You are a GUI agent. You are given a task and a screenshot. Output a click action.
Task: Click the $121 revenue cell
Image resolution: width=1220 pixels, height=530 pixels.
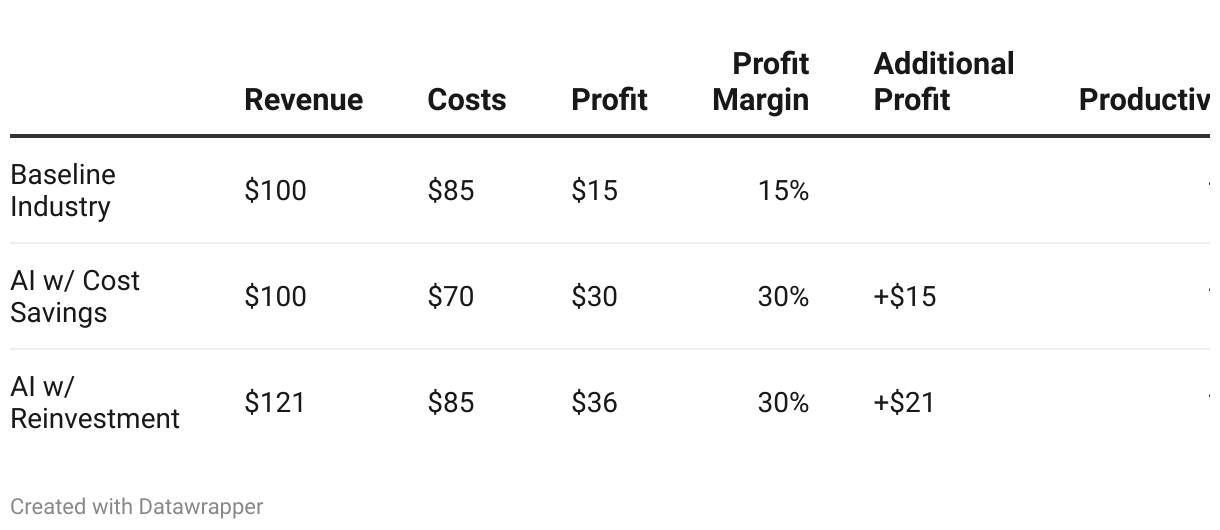(275, 402)
